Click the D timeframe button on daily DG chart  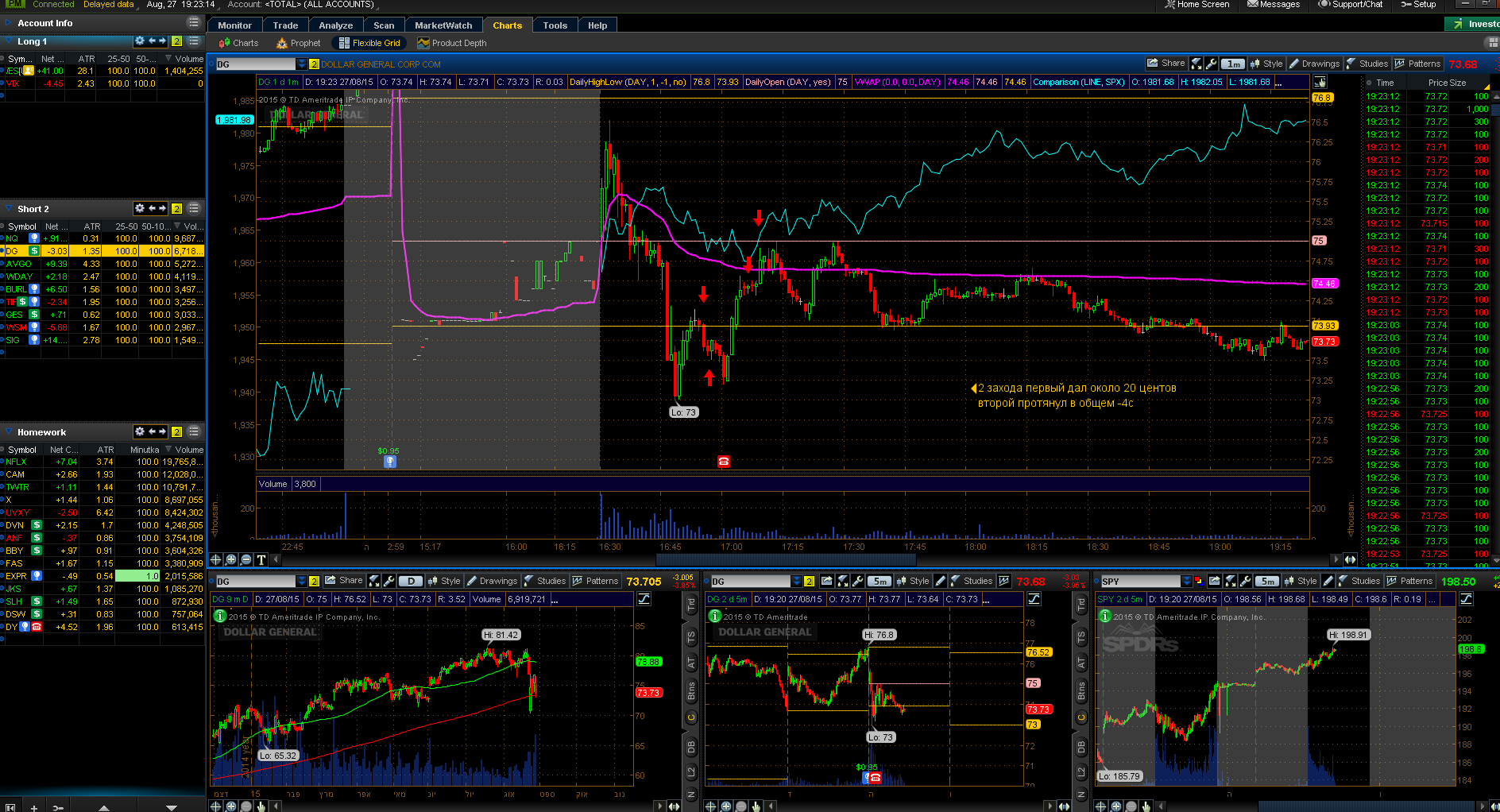411,581
